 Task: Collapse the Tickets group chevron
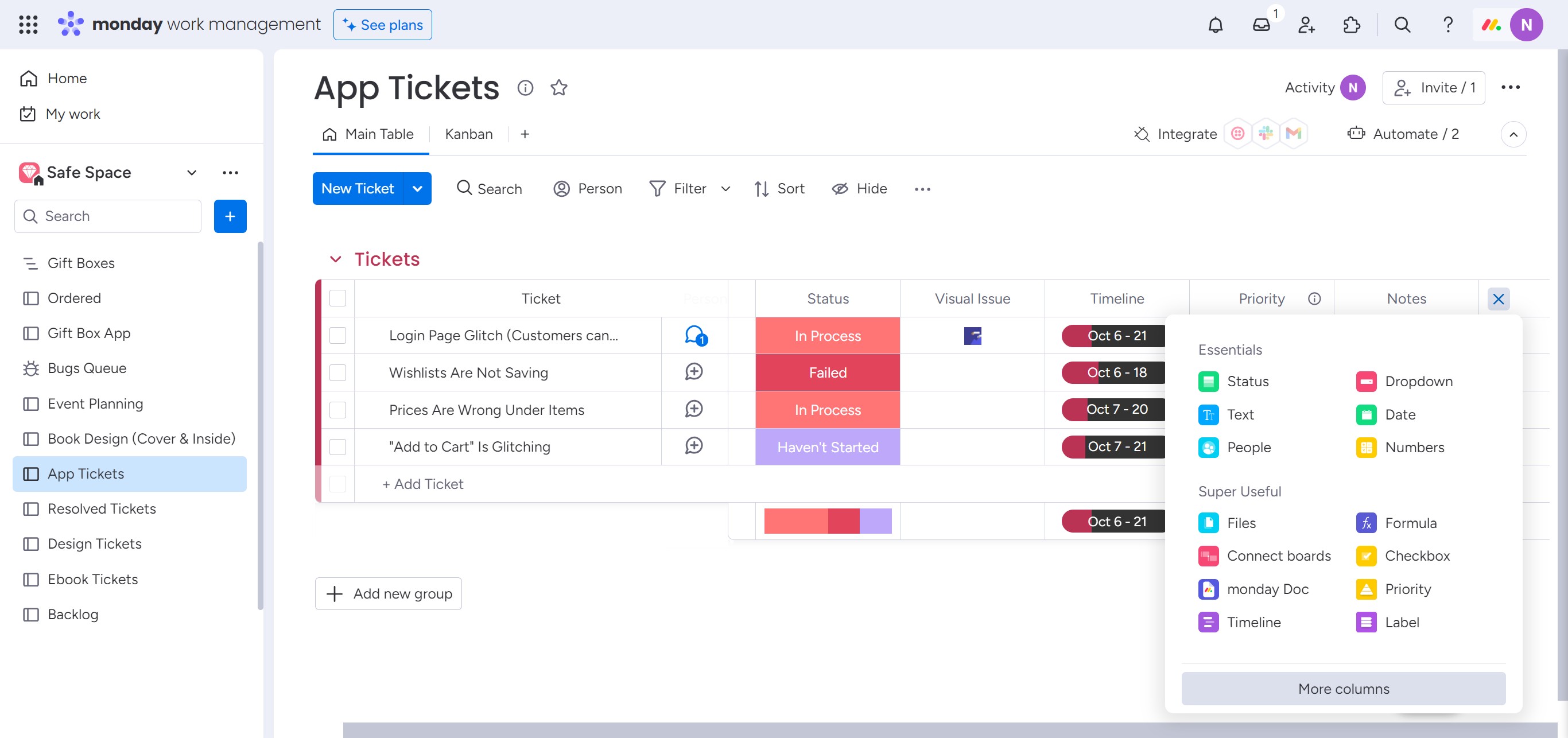[335, 259]
